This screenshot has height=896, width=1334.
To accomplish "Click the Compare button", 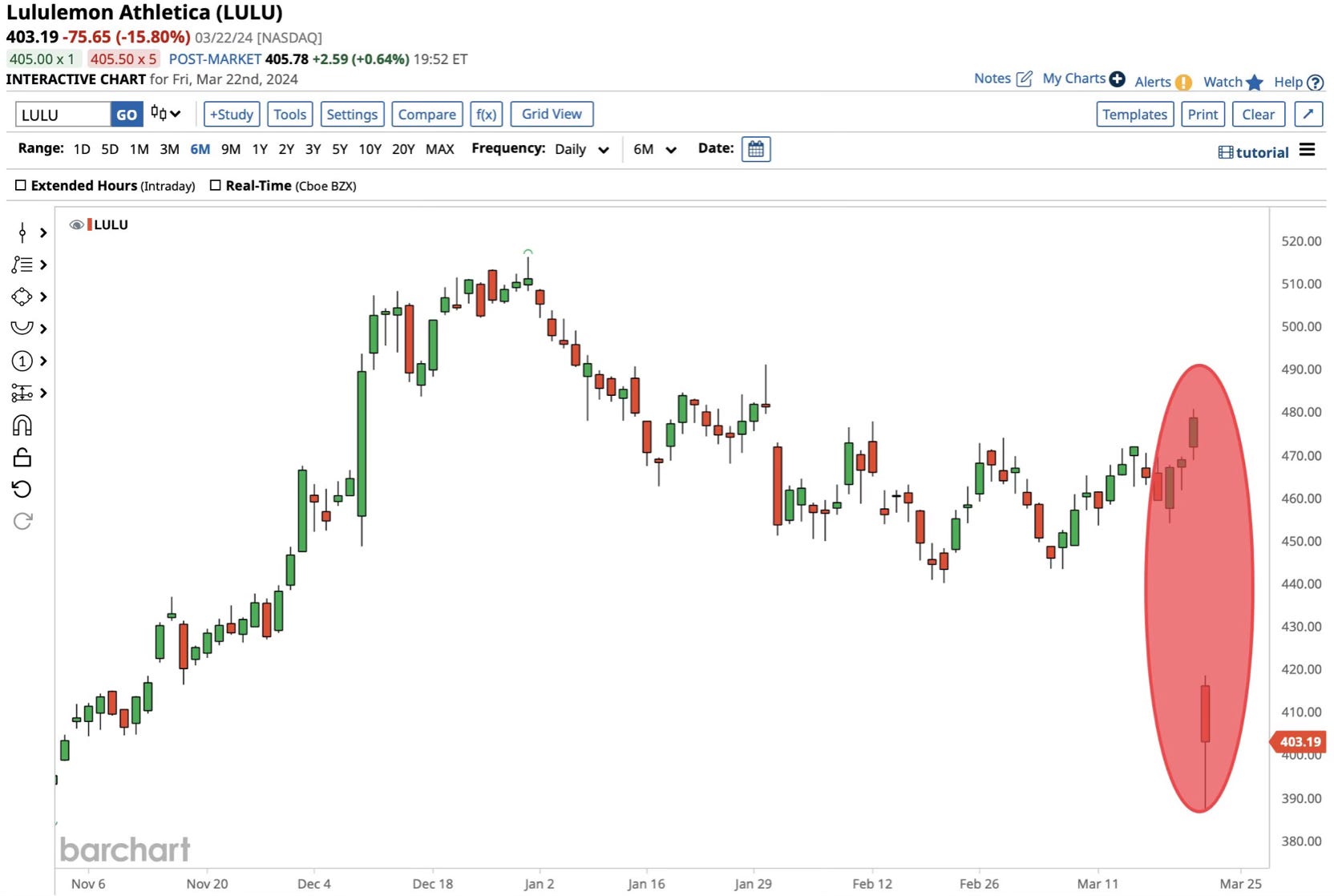I will [427, 114].
